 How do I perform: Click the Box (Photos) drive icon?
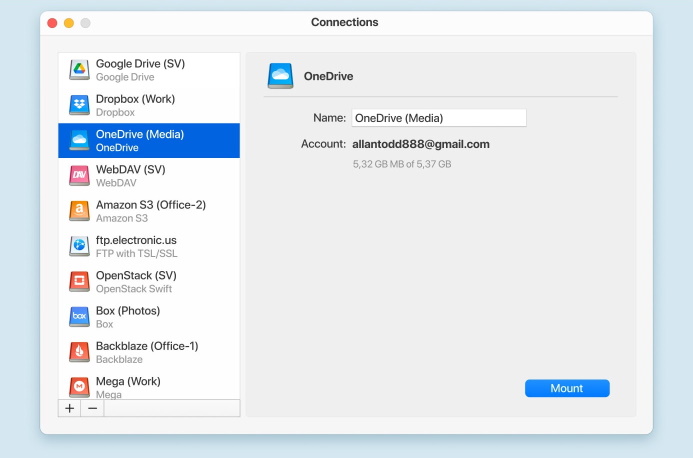[80, 317]
